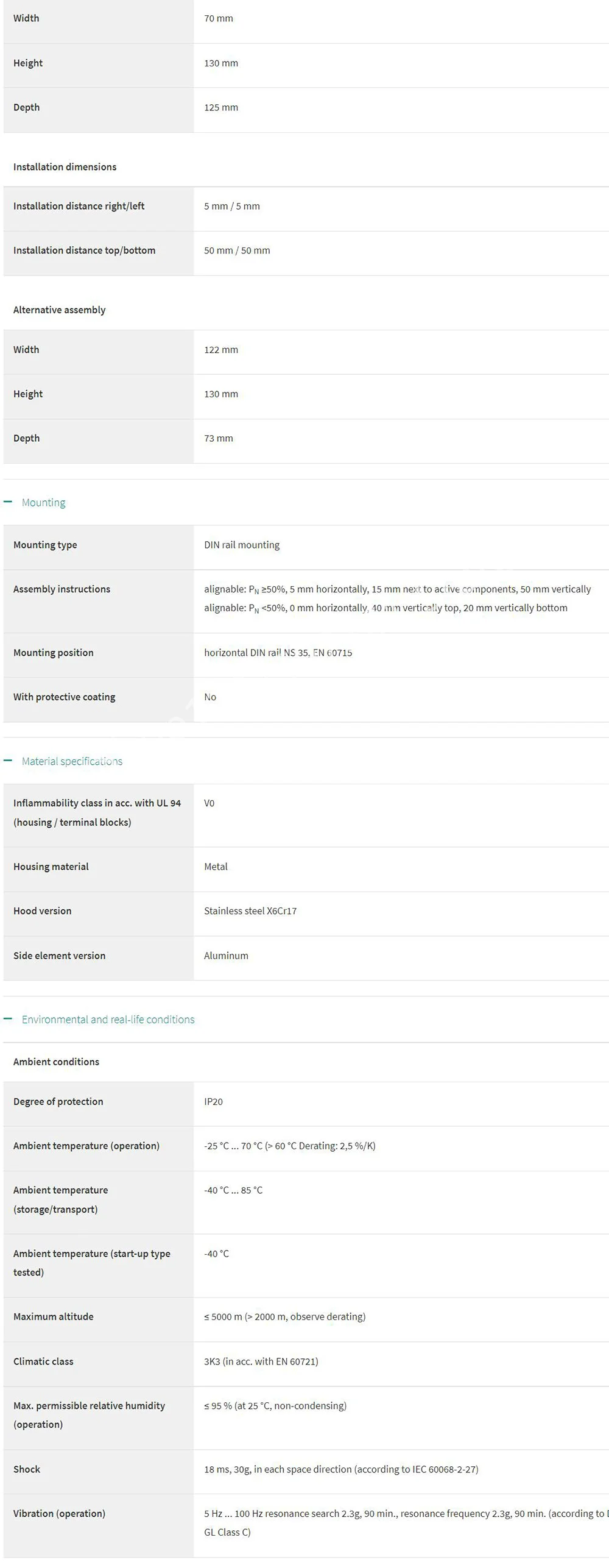The width and height of the screenshot is (609, 1568).
Task: Click the Maximum altitude row label
Action: [x=54, y=1317]
